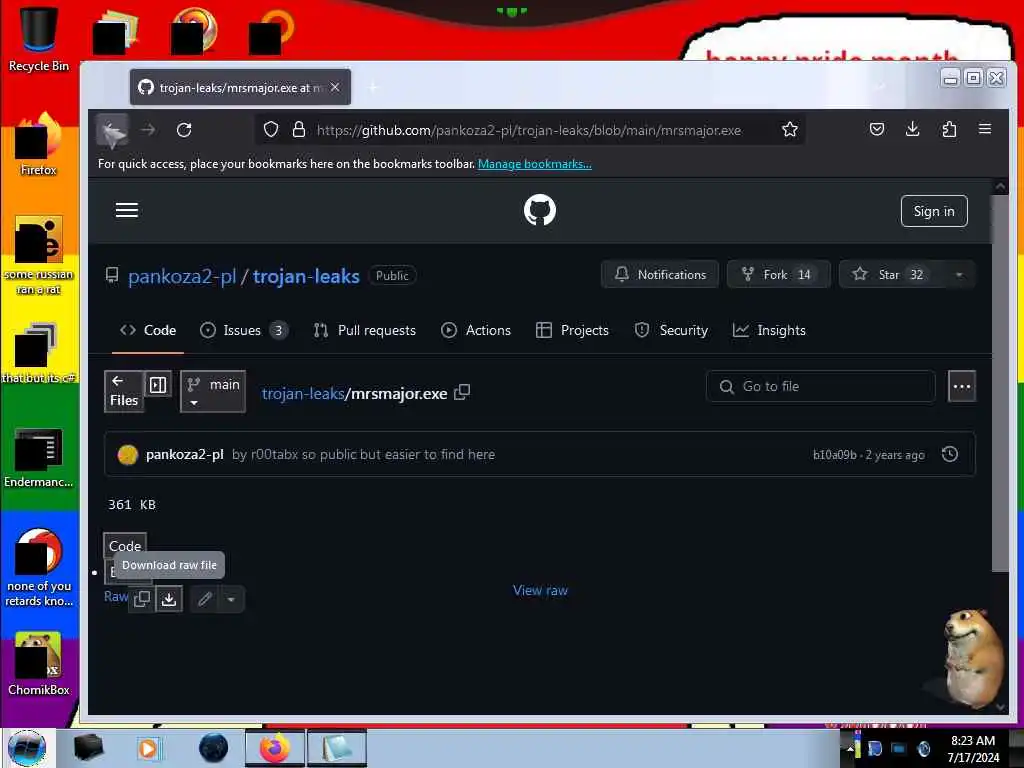Click the Sign in button
The height and width of the screenshot is (768, 1024).
[934, 211]
